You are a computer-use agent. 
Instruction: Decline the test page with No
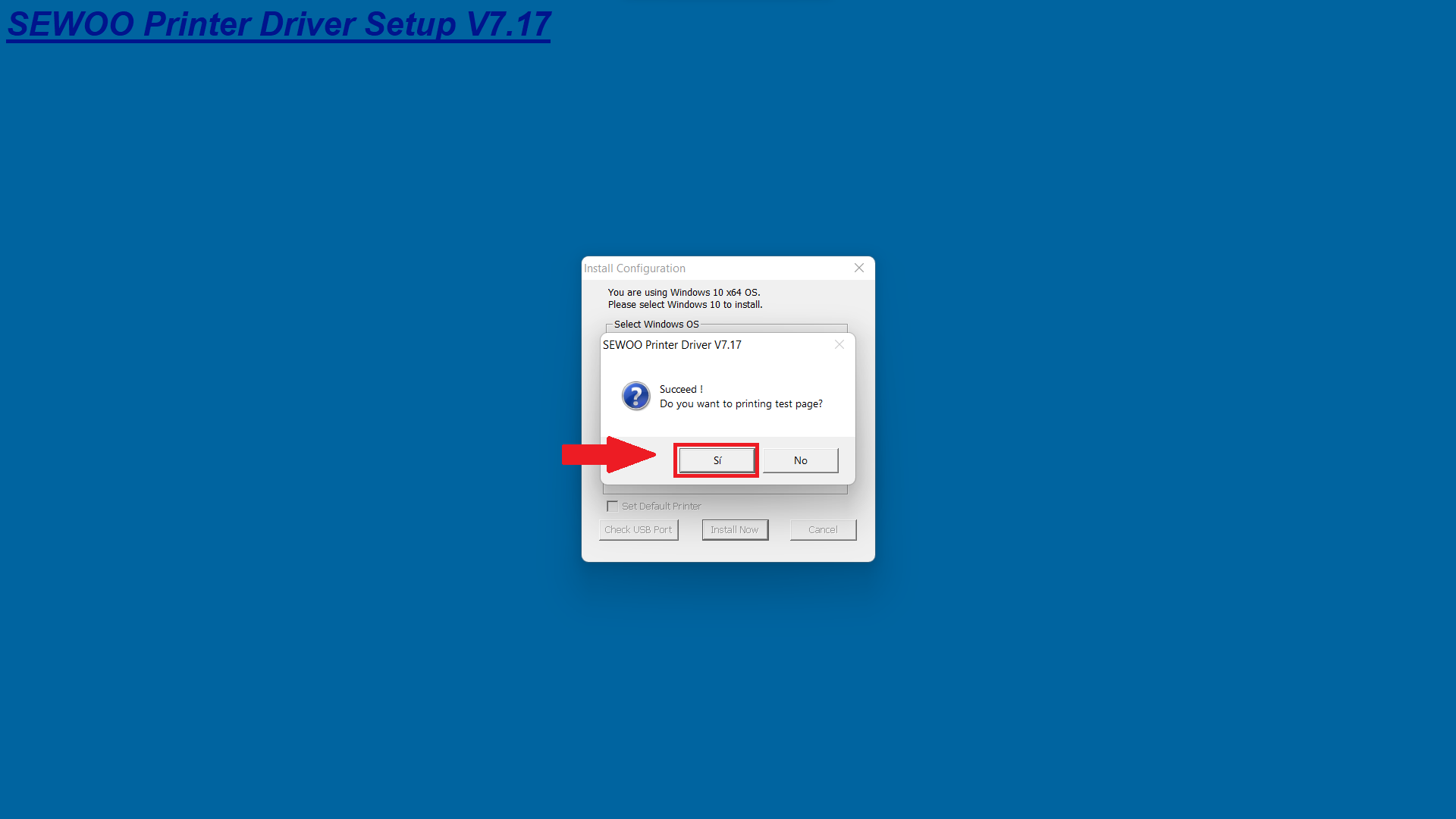pyautogui.click(x=800, y=460)
